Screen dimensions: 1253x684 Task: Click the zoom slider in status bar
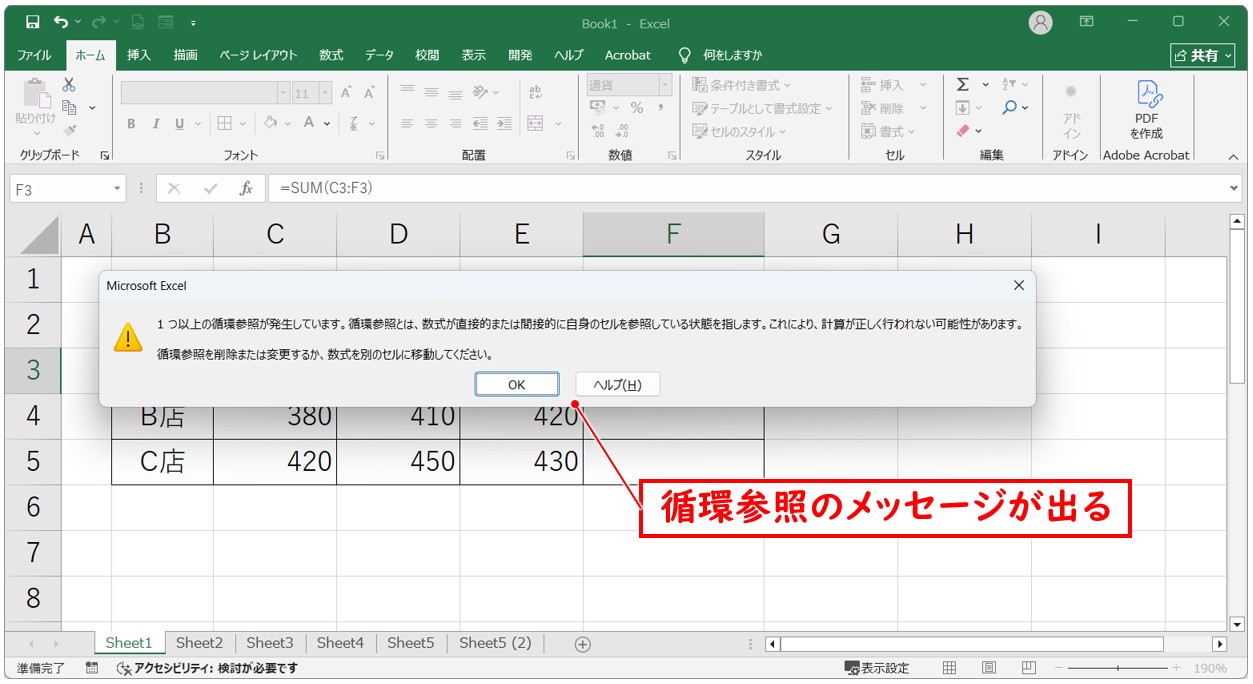pyautogui.click(x=1118, y=668)
